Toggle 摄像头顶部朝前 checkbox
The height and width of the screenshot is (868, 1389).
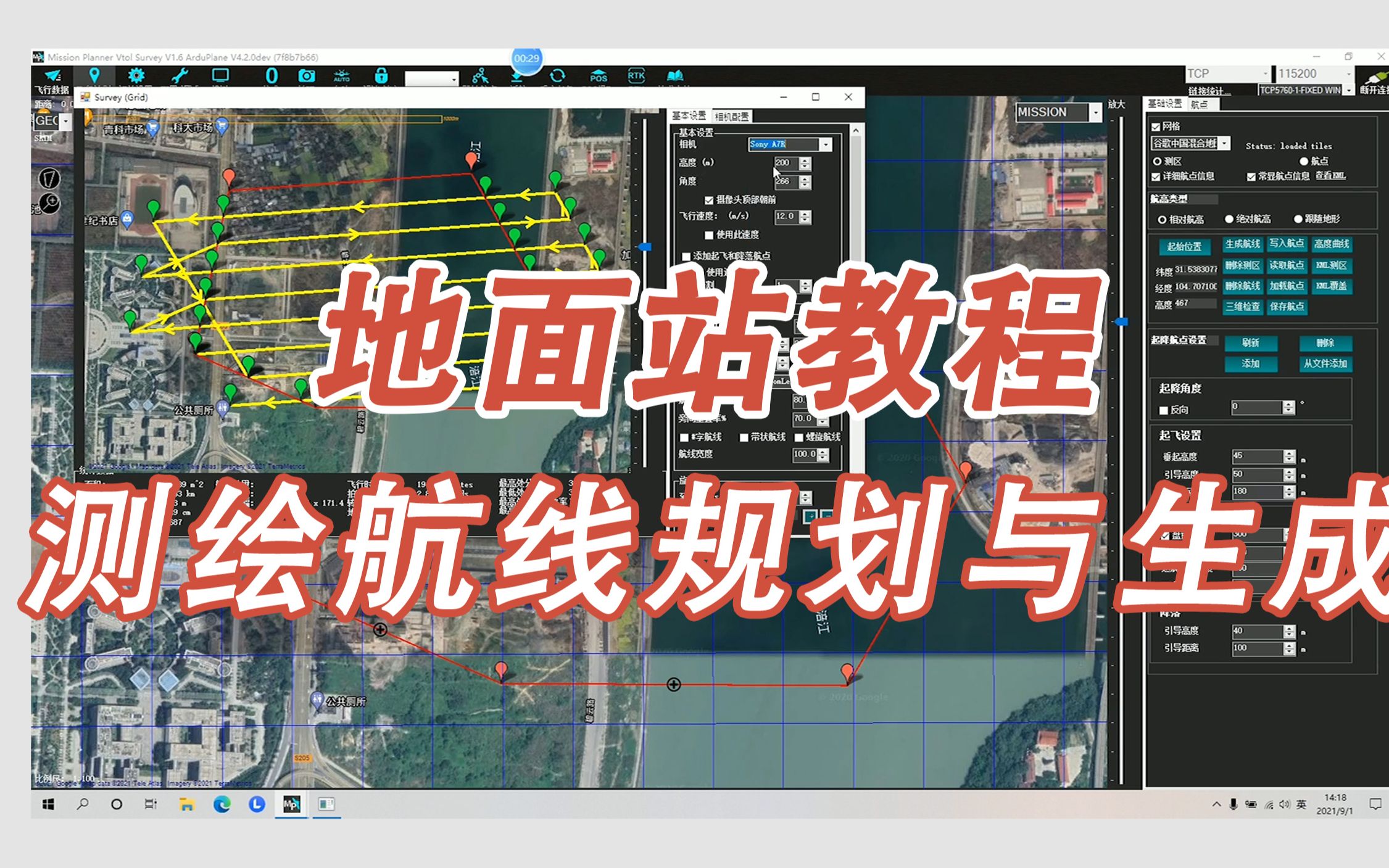click(709, 200)
